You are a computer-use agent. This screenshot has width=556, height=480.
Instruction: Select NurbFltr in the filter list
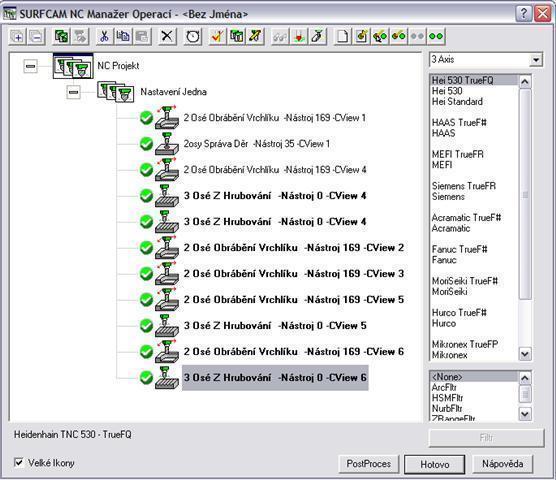[474, 408]
